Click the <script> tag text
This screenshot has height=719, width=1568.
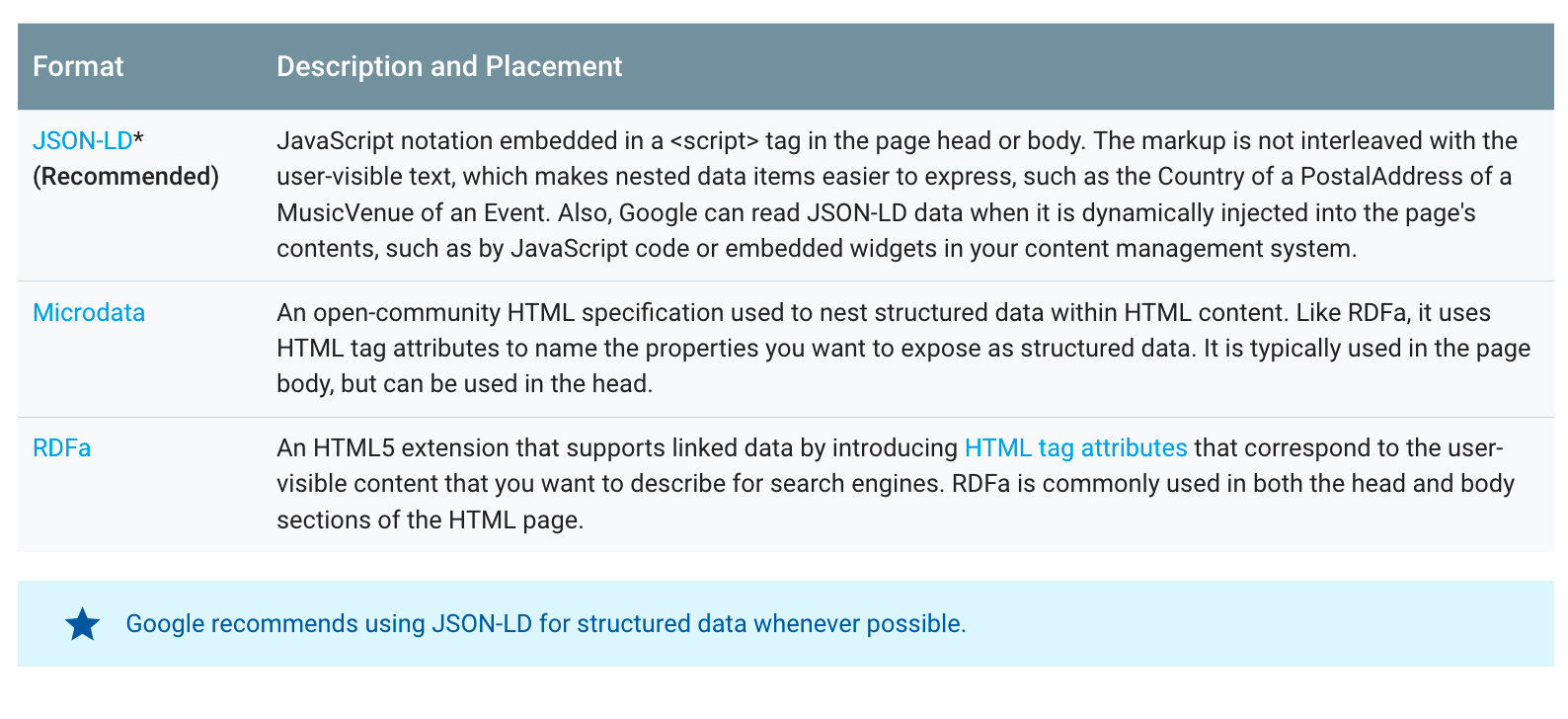point(714,141)
